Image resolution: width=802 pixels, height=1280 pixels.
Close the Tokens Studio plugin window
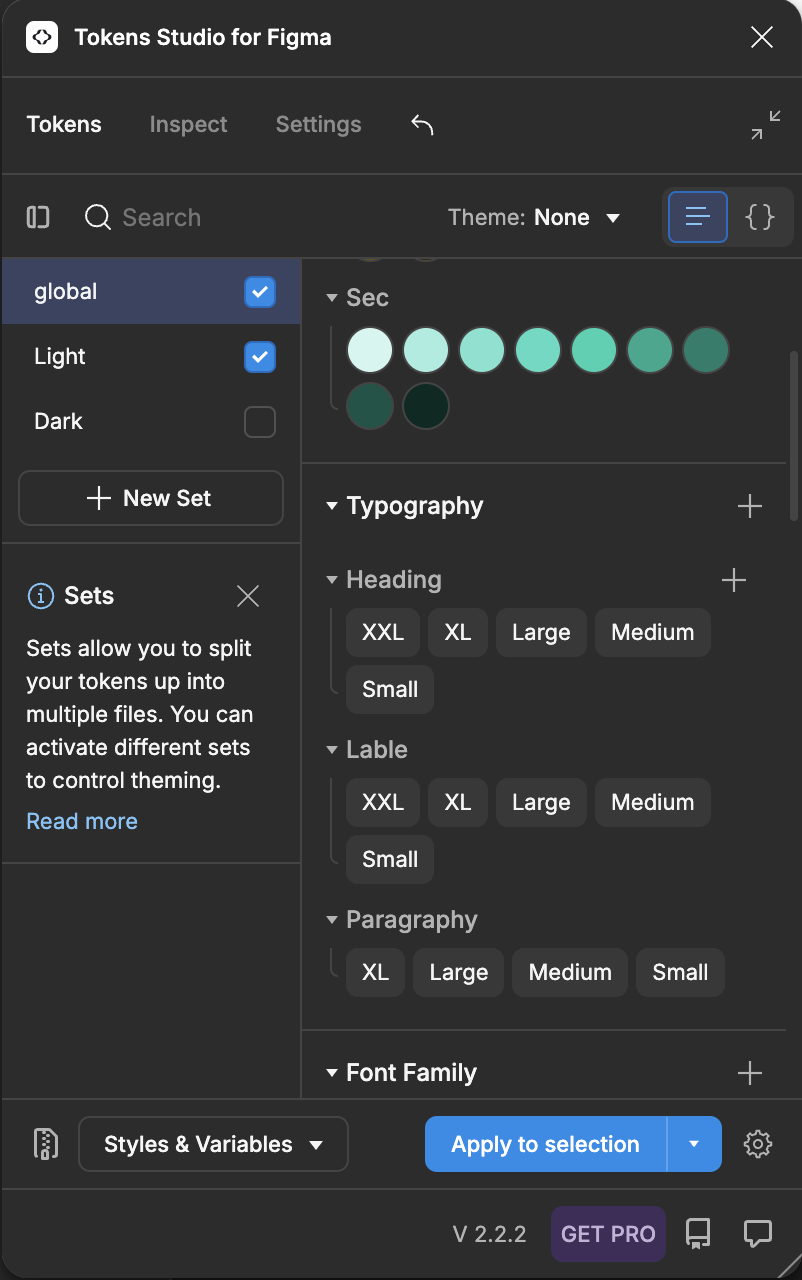762,38
